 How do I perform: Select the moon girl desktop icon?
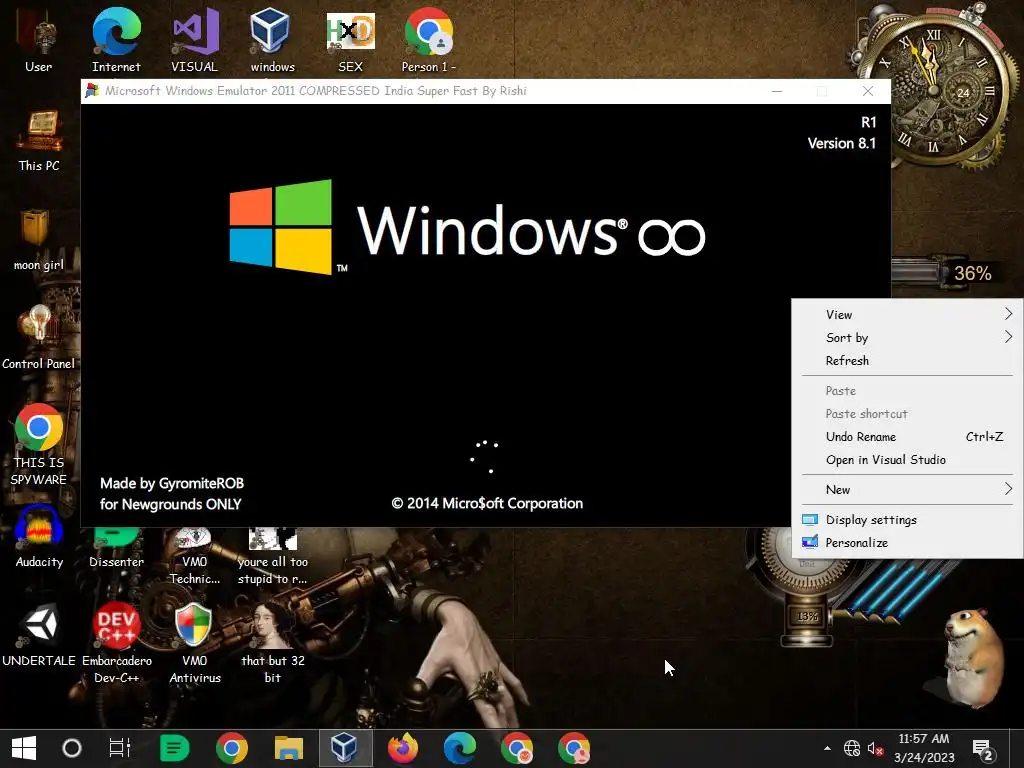tap(39, 240)
